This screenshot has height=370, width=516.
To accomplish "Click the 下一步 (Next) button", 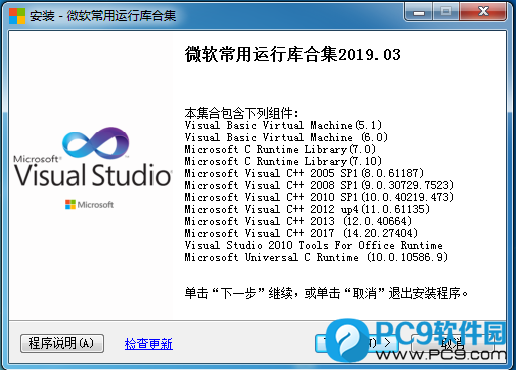I will pos(356,343).
